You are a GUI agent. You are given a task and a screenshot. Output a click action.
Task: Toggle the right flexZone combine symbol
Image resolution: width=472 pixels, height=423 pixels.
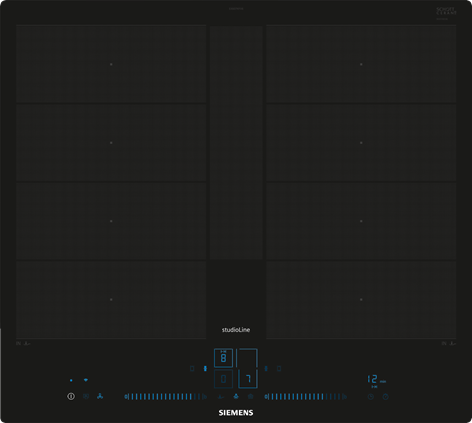click(266, 369)
